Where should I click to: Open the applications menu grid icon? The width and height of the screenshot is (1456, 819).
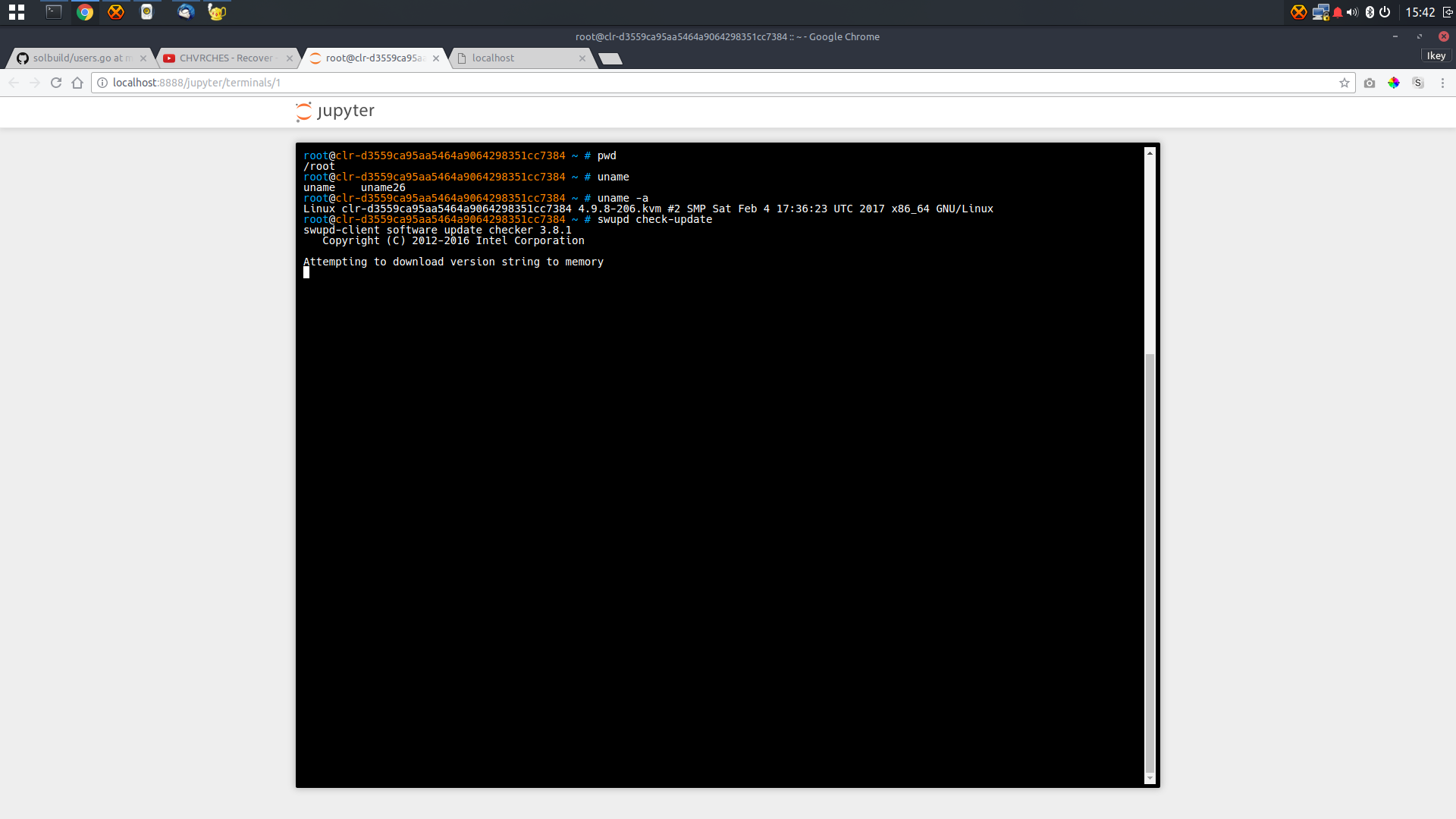[17, 12]
